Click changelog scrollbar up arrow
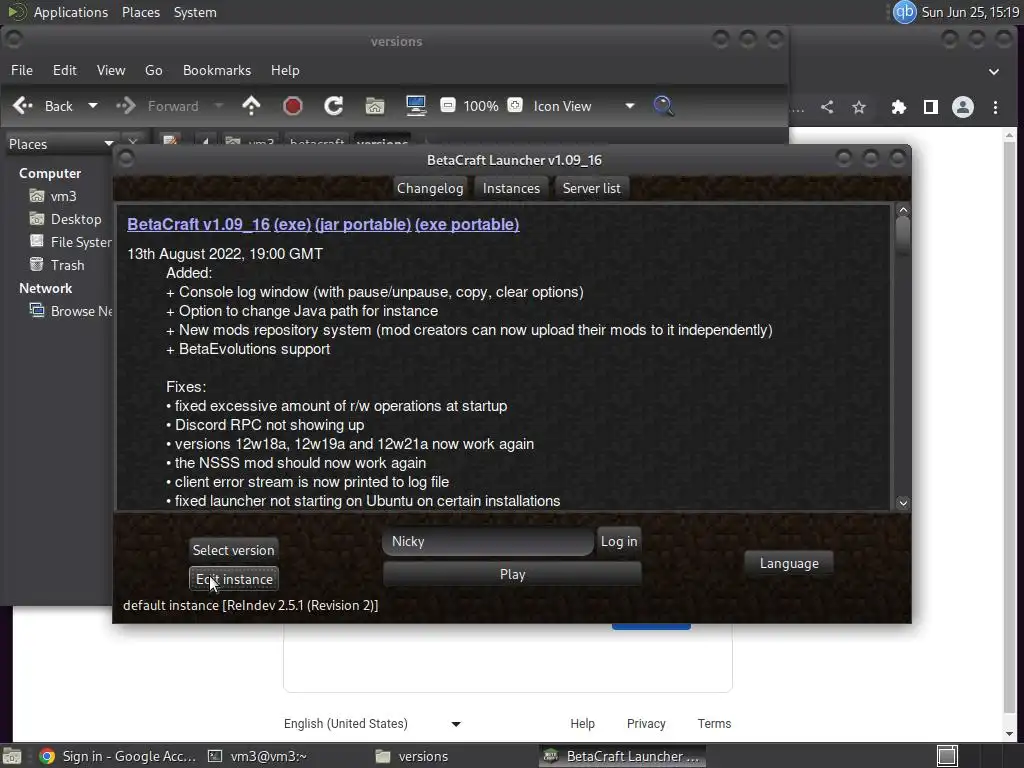The image size is (1024, 768). (903, 210)
